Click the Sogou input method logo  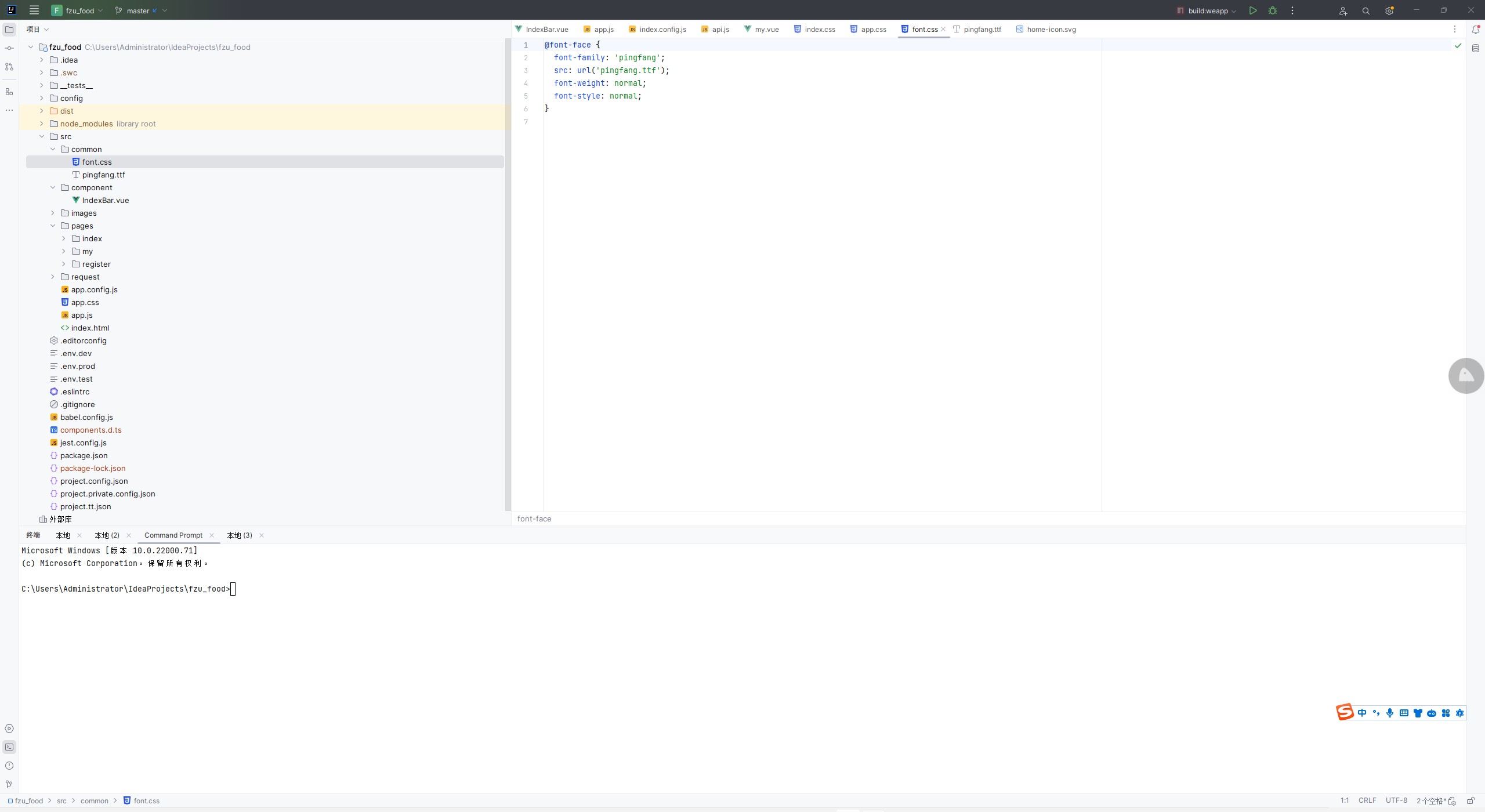click(x=1345, y=712)
